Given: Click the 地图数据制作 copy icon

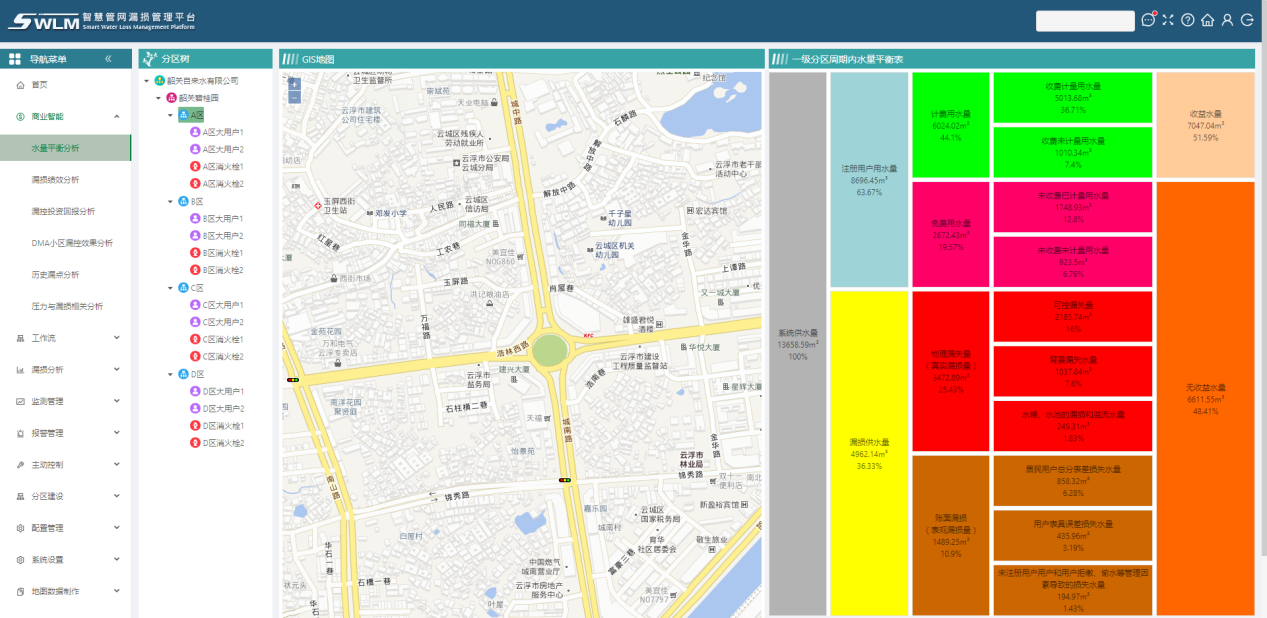Looking at the screenshot, I should pyautogui.click(x=20, y=591).
